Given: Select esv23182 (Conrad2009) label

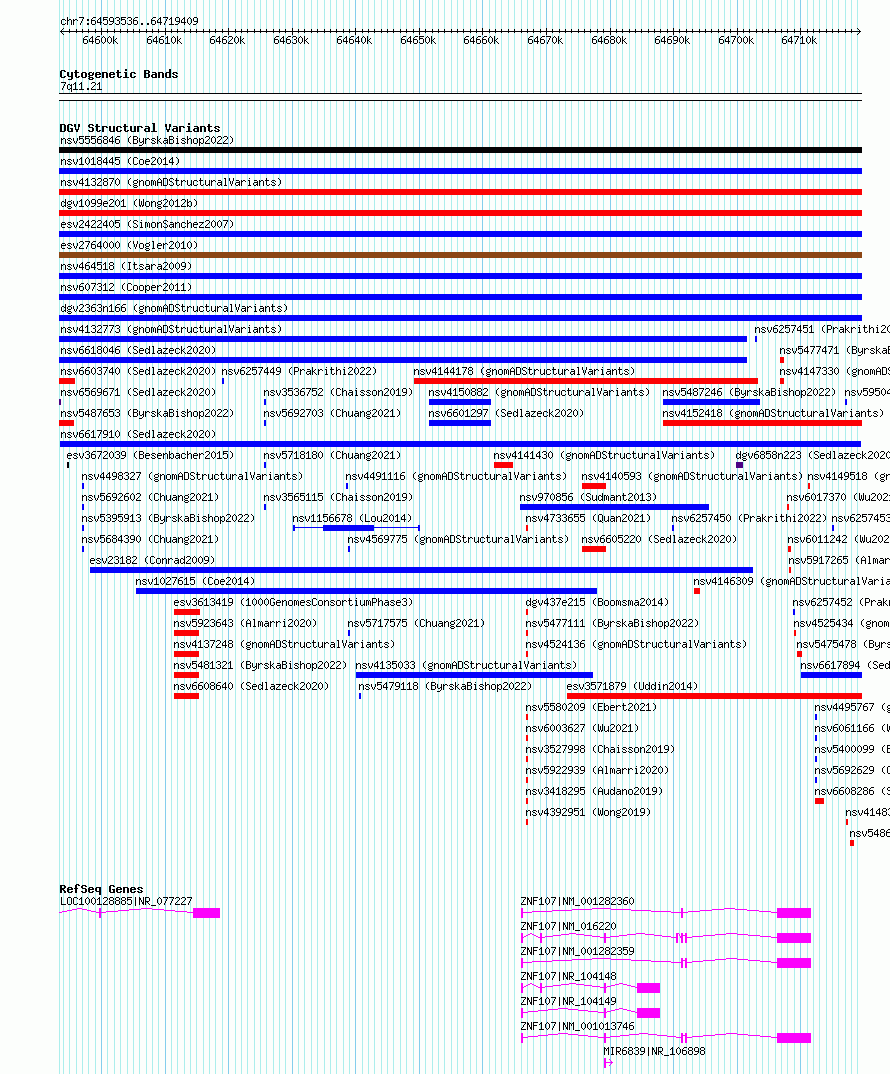Looking at the screenshot, I should point(152,560).
